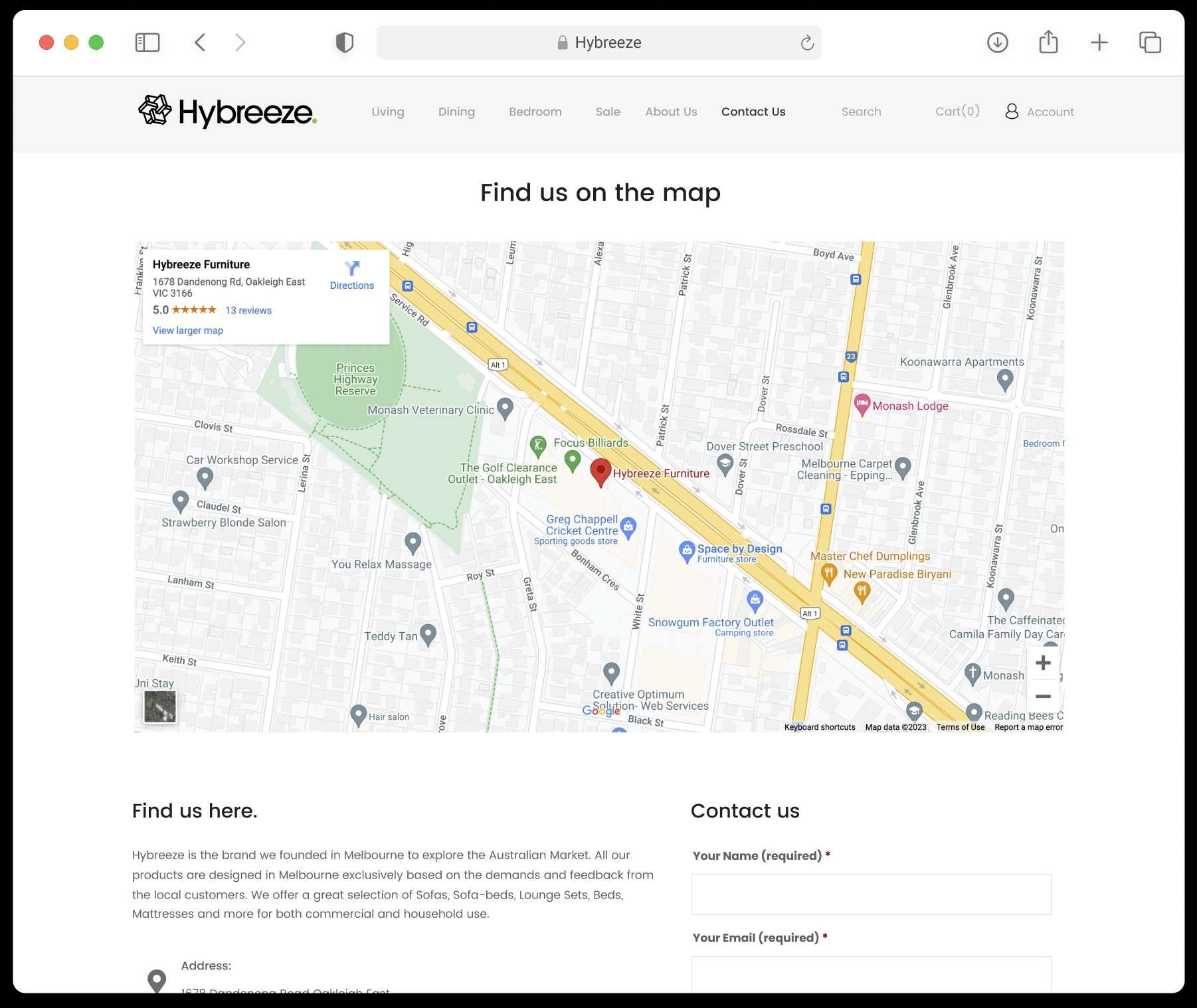Click the Google logo on map
The width and height of the screenshot is (1197, 1008).
pyautogui.click(x=601, y=711)
